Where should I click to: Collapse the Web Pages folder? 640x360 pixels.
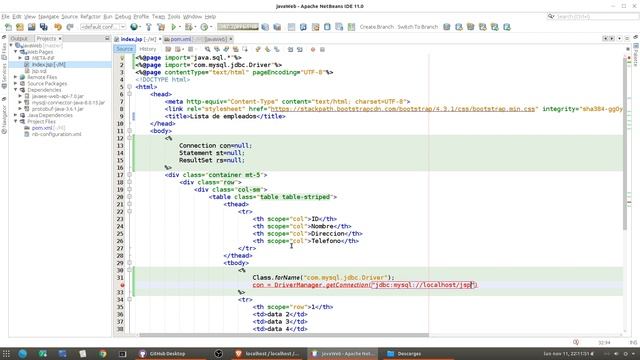coord(16,52)
